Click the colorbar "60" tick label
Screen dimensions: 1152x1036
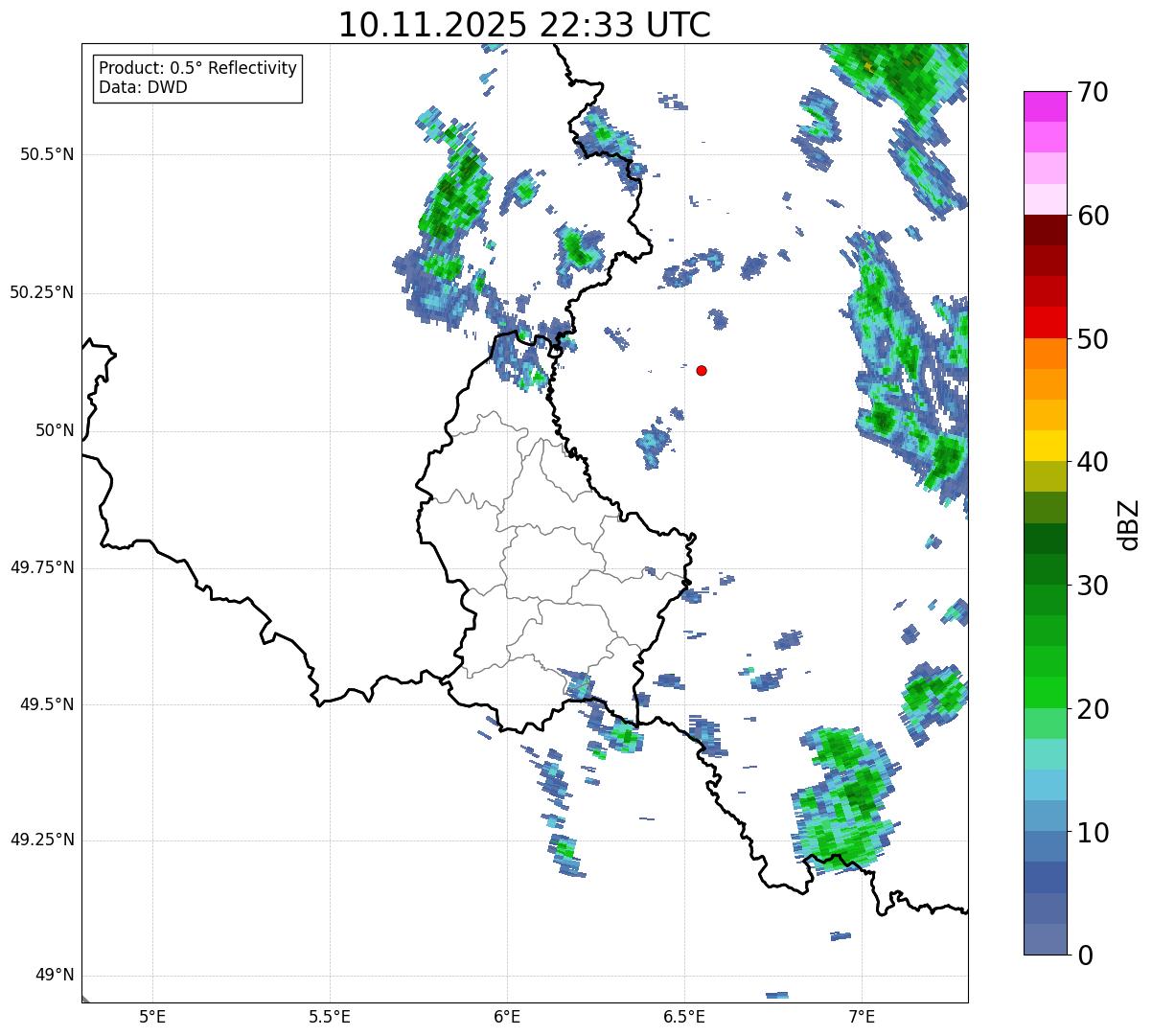point(1094,216)
